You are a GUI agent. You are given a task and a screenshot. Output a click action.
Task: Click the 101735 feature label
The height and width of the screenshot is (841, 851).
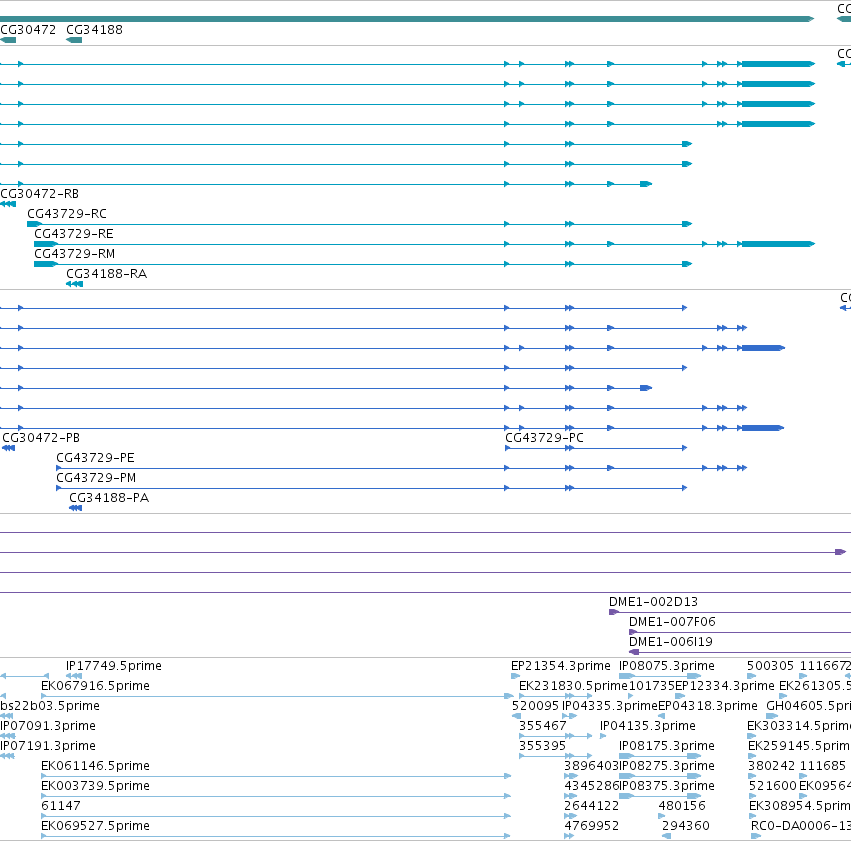(652, 686)
